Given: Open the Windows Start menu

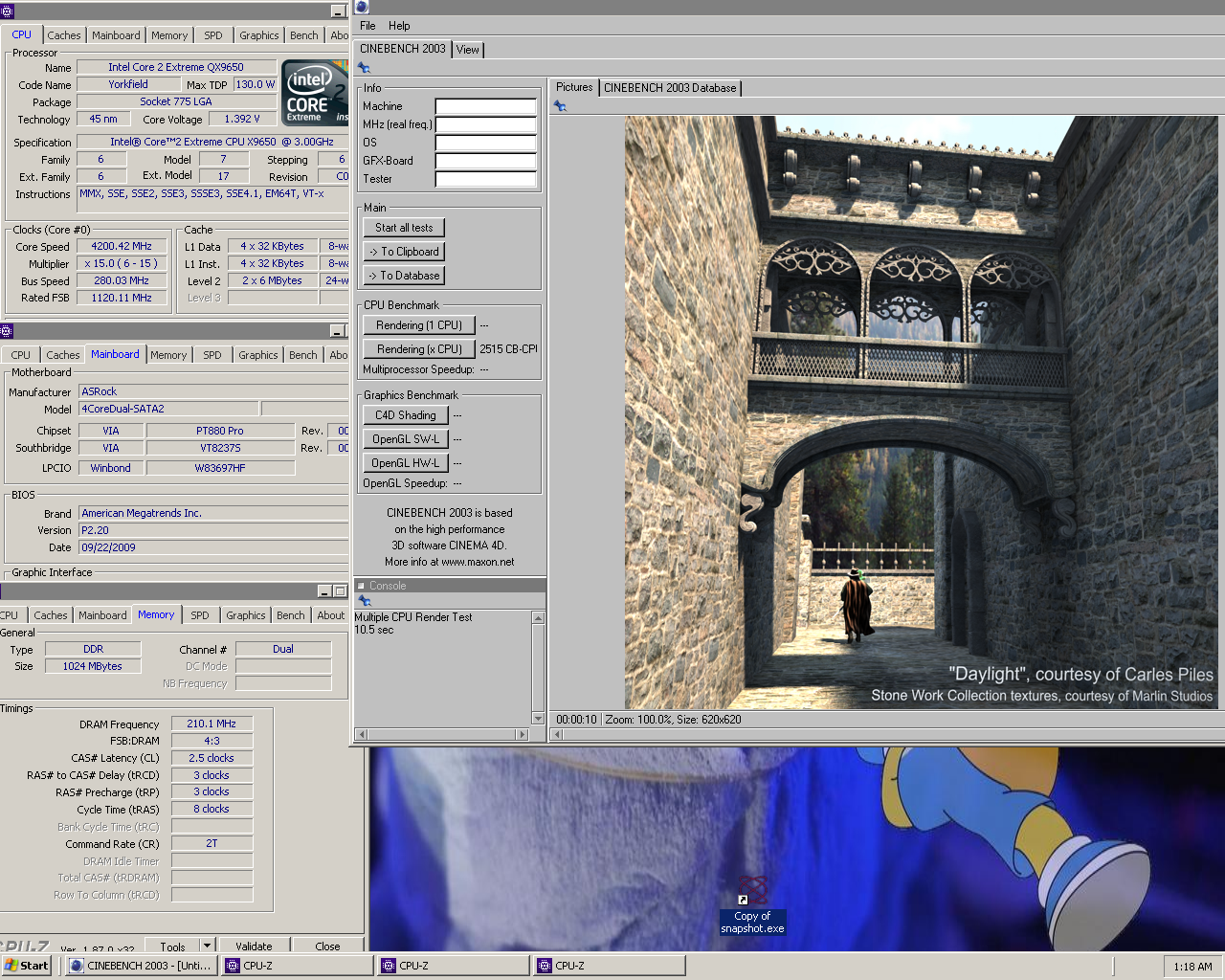Looking at the screenshot, I should click(27, 966).
